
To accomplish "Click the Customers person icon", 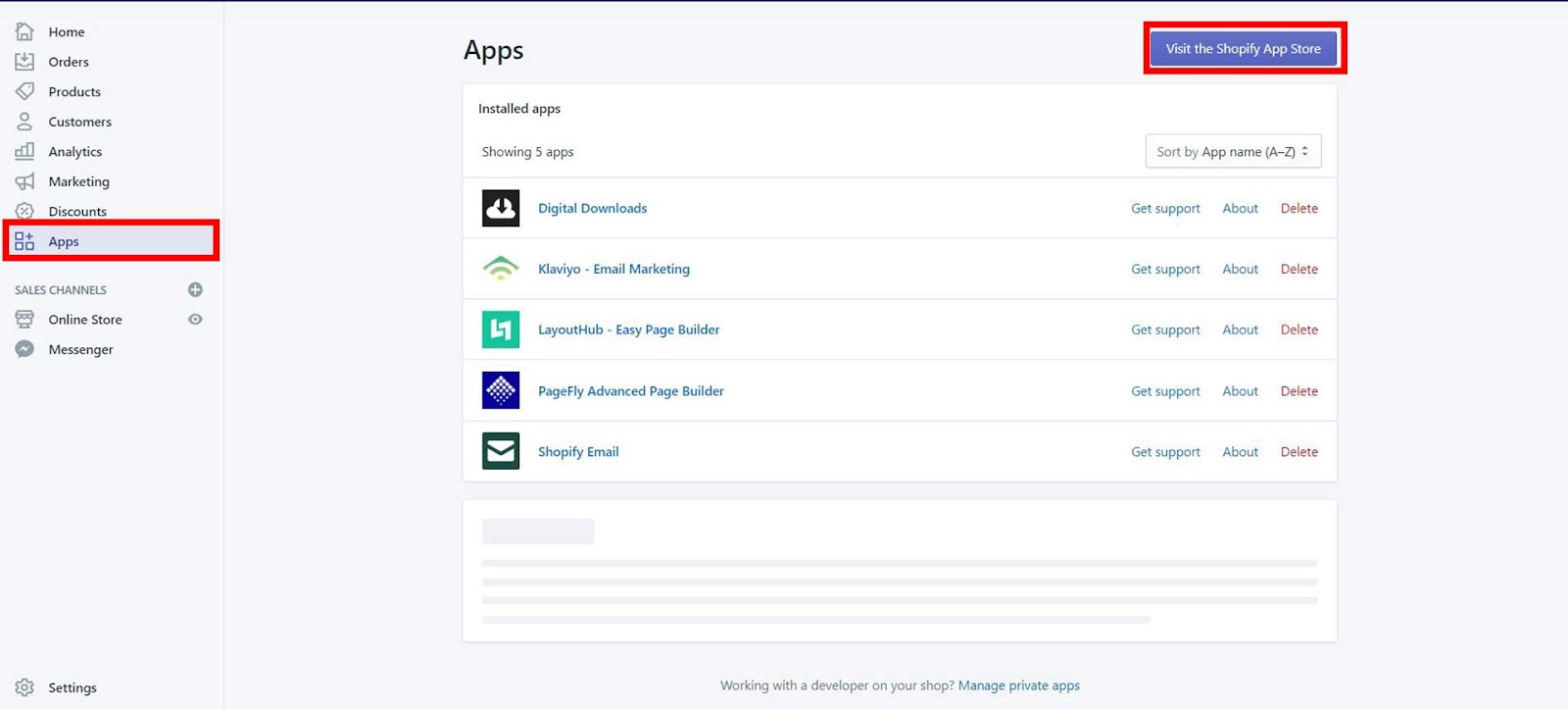I will 24,122.
